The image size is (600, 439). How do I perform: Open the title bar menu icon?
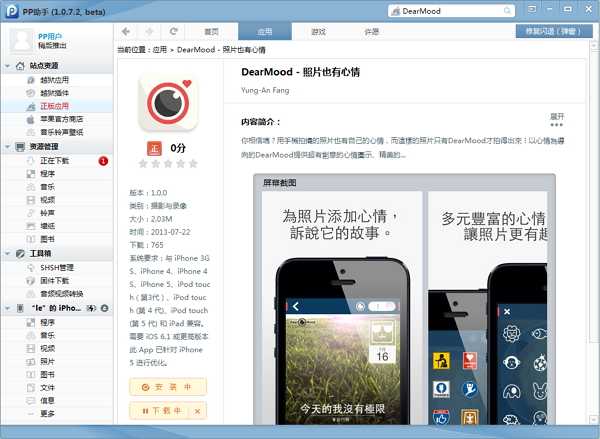[x=532, y=9]
